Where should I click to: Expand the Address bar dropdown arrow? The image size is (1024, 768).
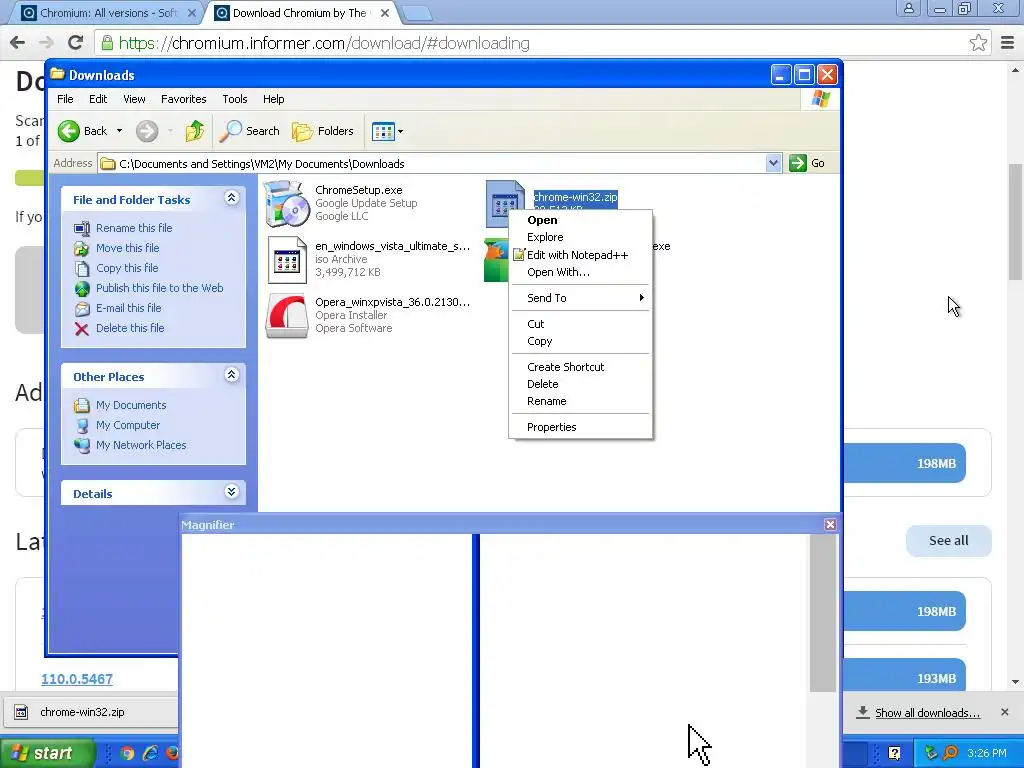[x=773, y=163]
